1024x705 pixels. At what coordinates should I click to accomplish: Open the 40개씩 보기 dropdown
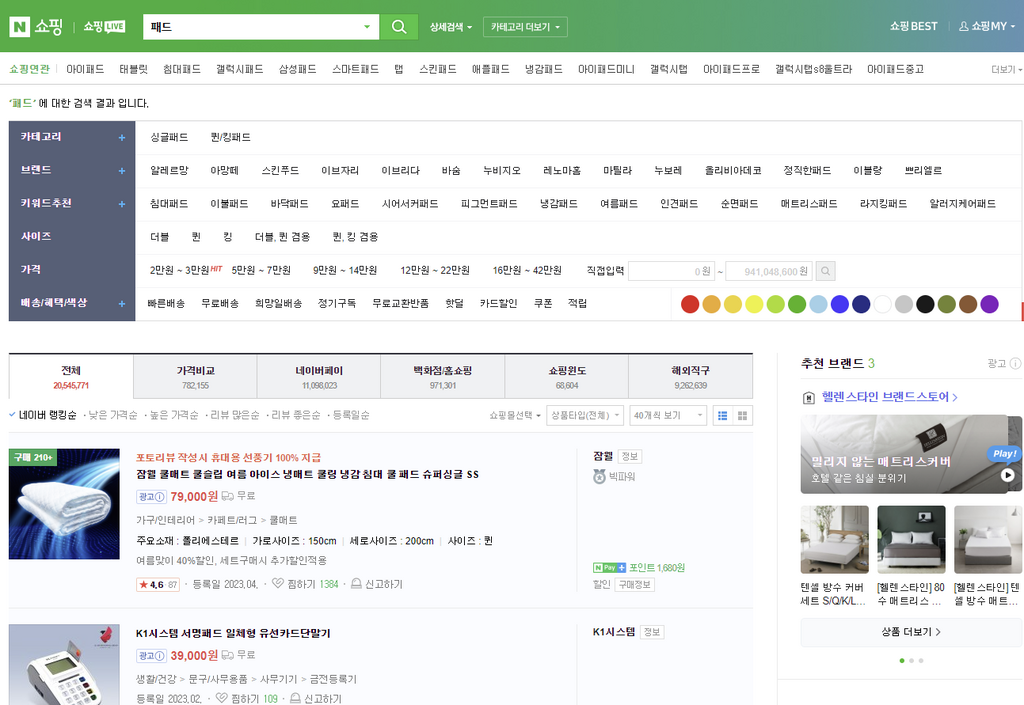click(667, 415)
